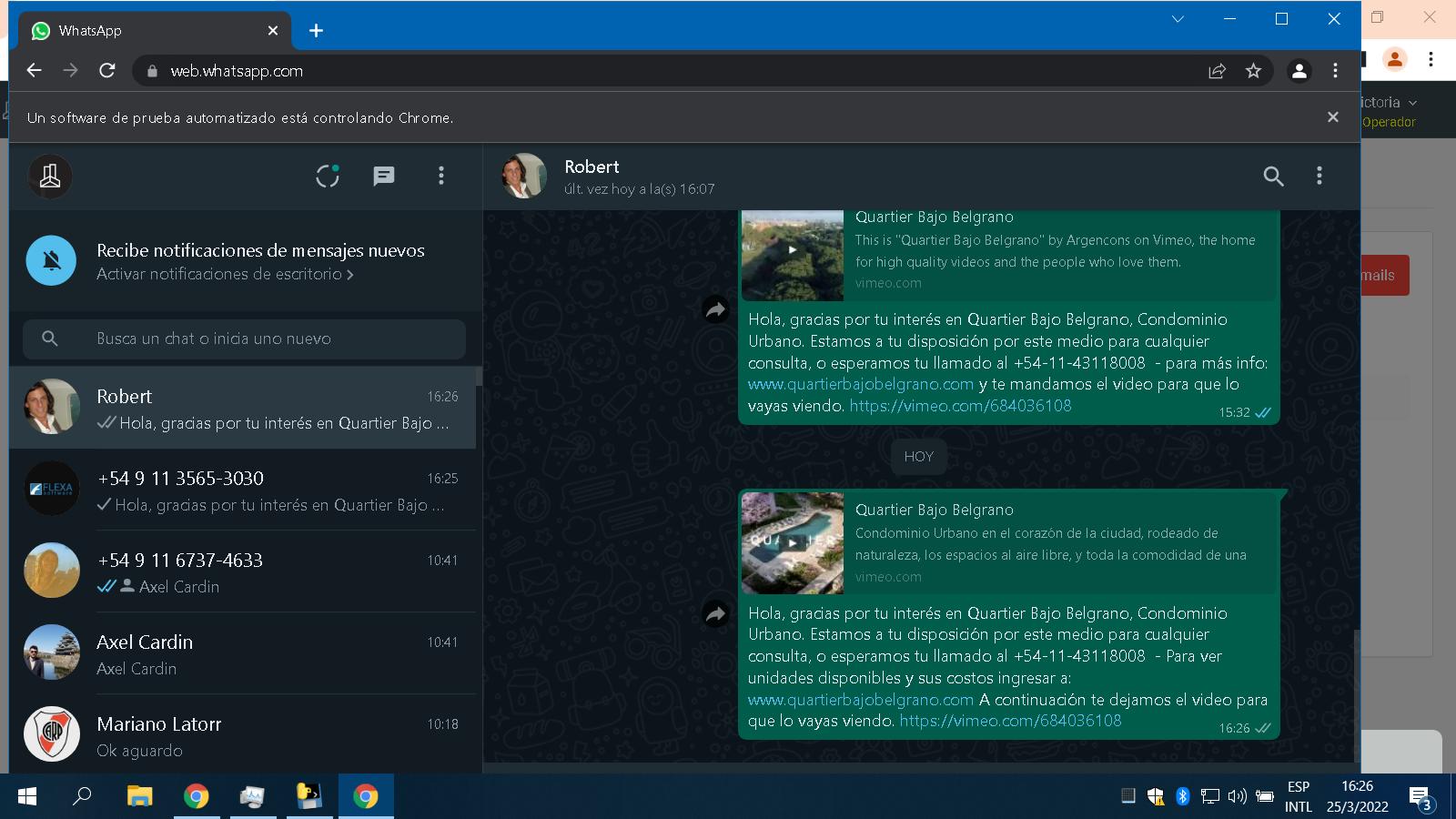The image size is (1456, 819).
Task: Open Robert conversation options menu
Action: point(1319,176)
